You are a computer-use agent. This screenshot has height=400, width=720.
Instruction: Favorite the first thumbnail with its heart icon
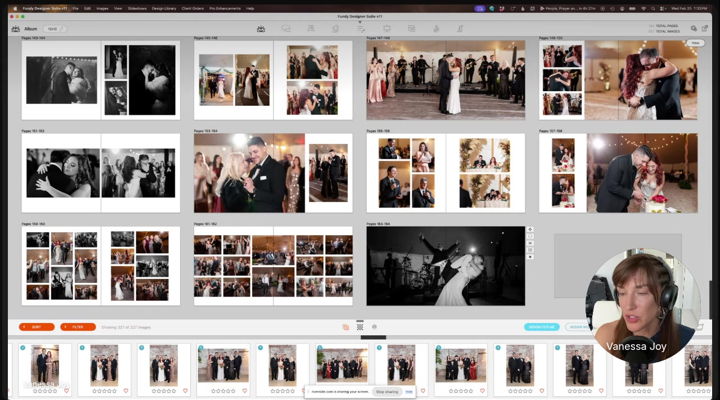pyautogui.click(x=67, y=391)
